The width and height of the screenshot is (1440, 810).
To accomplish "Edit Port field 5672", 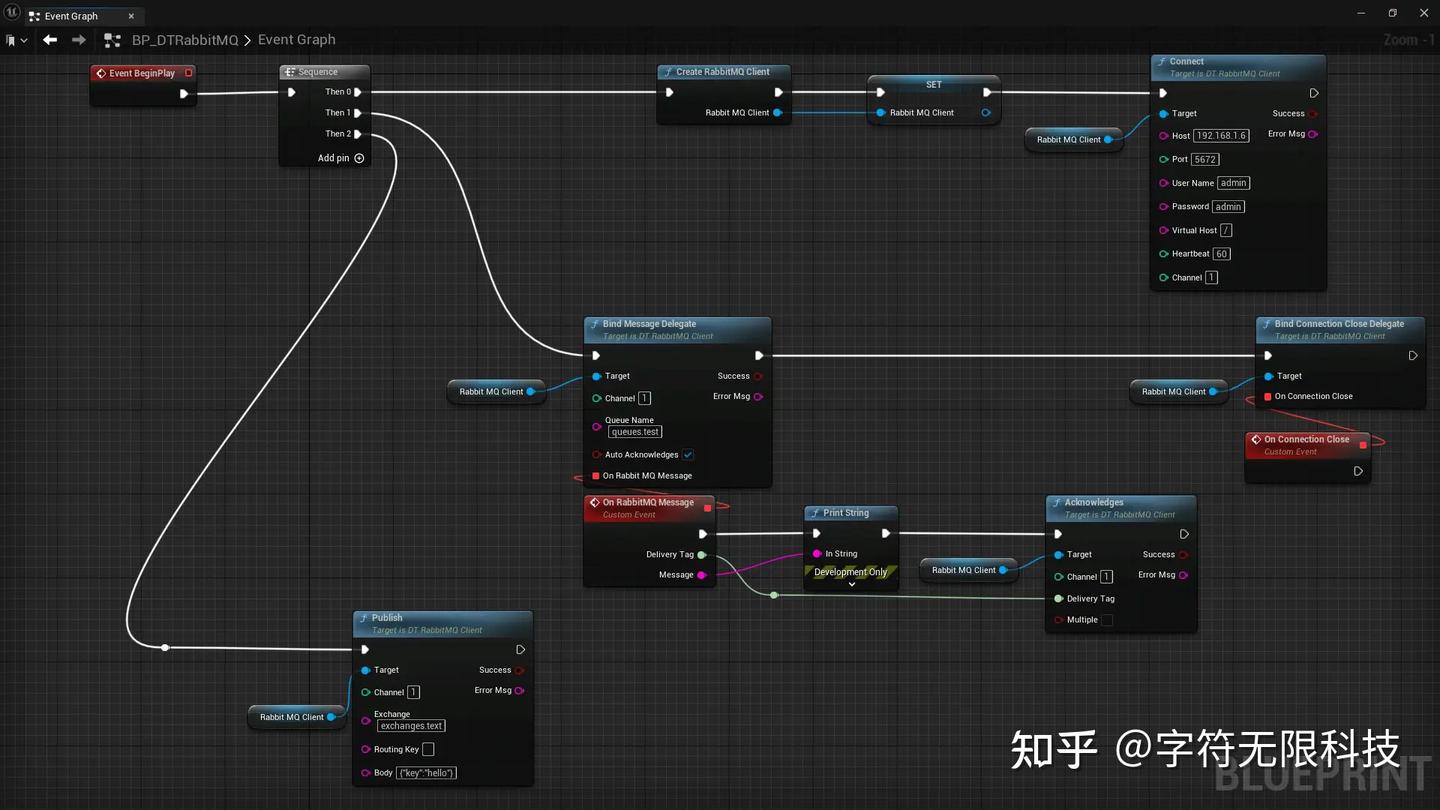I will [x=1205, y=159].
